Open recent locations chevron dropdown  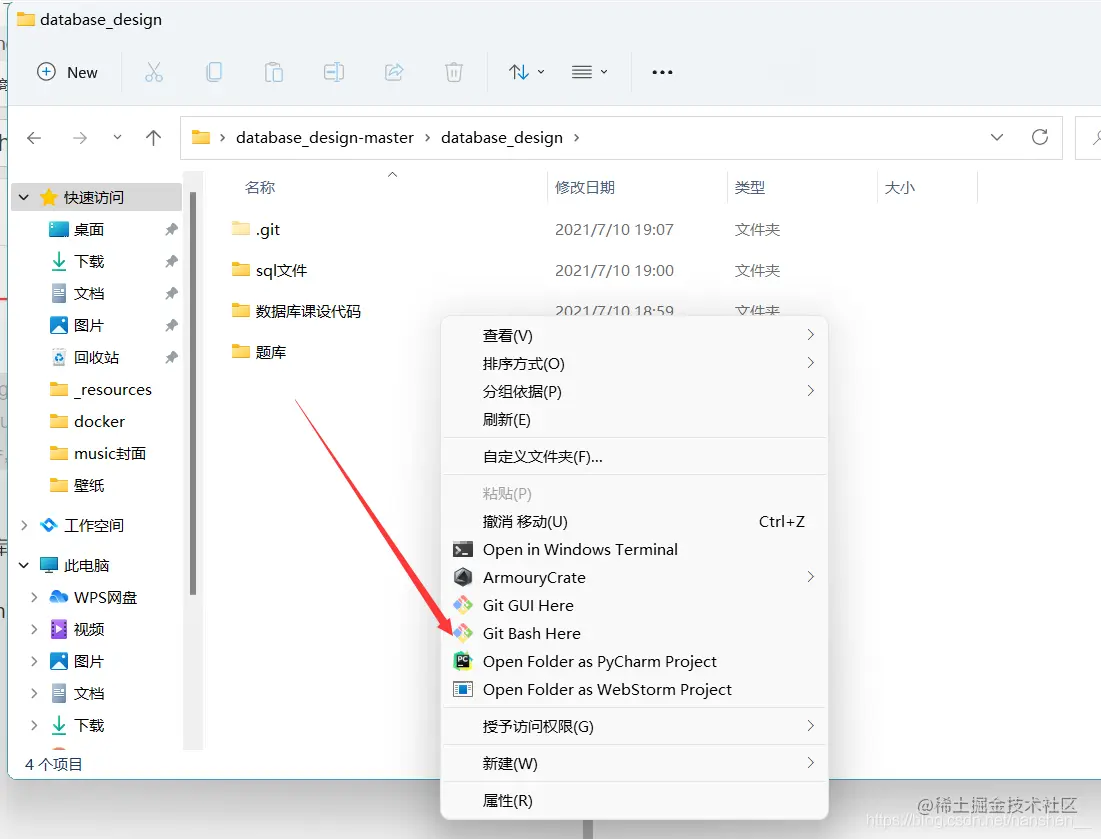(117, 138)
